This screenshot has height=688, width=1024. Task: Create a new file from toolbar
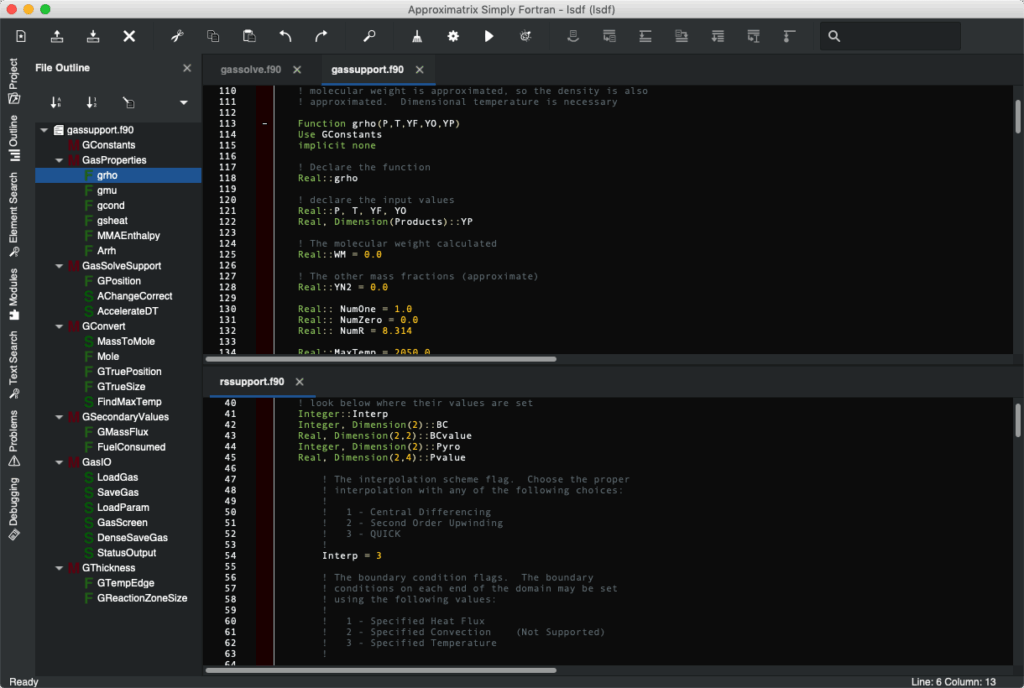coord(21,37)
